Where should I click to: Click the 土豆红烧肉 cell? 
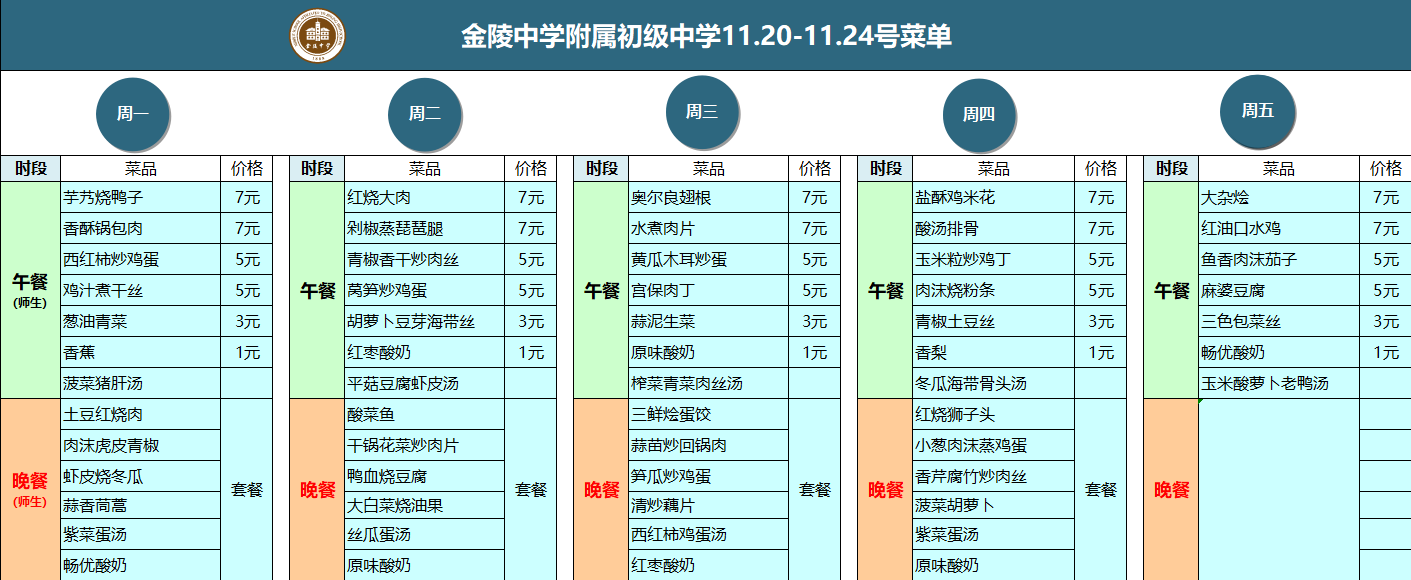[141, 414]
